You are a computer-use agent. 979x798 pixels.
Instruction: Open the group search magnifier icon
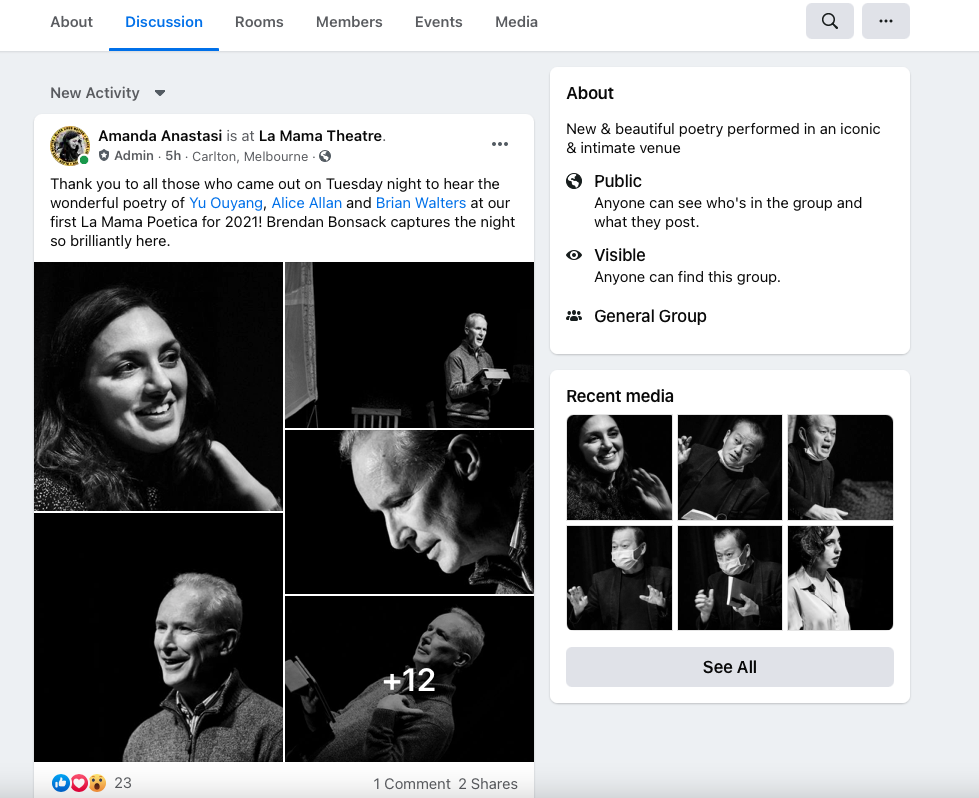829,21
